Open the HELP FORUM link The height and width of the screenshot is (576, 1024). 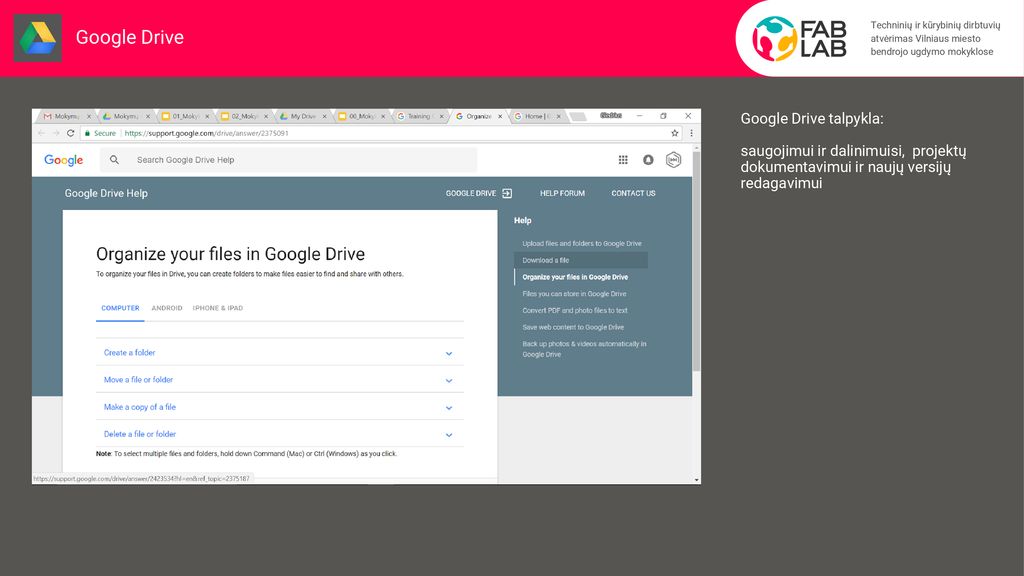[x=562, y=193]
